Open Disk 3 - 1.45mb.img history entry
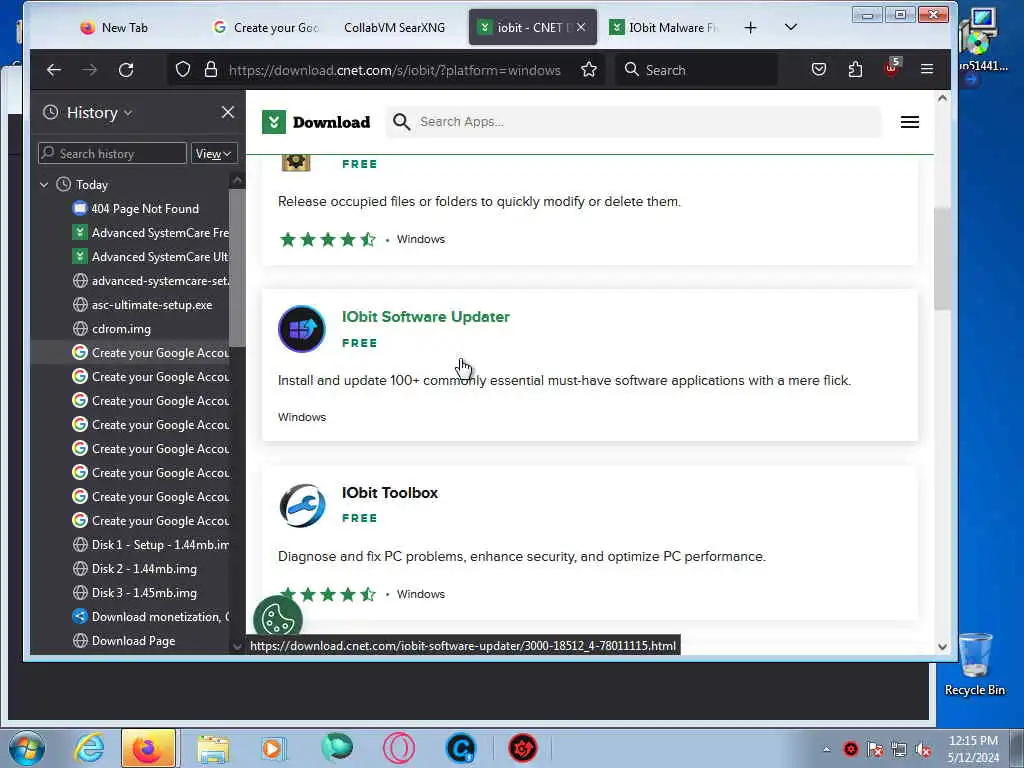Screen dimensions: 1024x768 tap(135, 593)
